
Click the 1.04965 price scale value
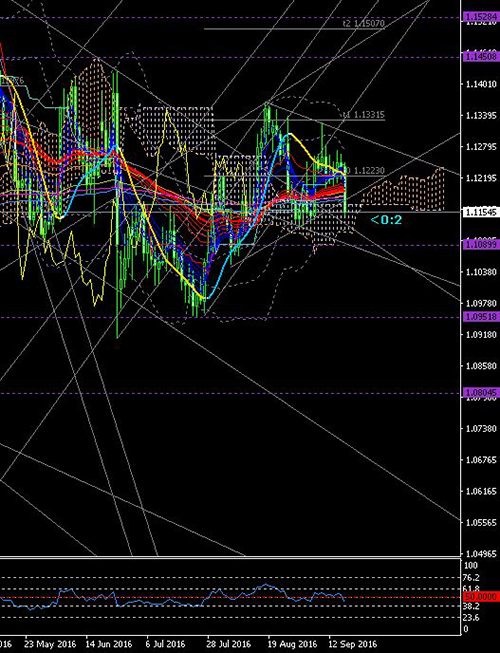(x=480, y=554)
